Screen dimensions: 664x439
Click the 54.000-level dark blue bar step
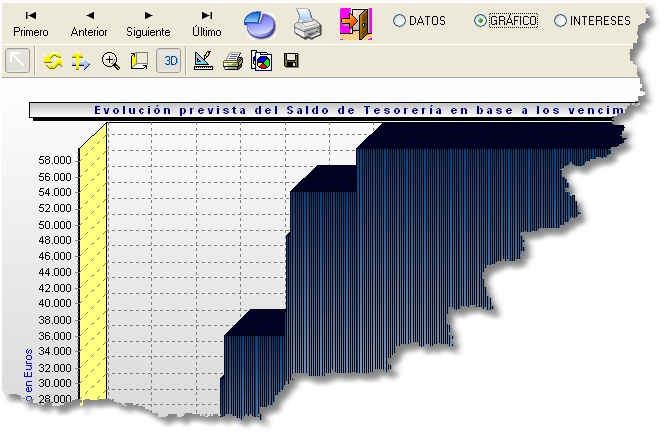[x=323, y=271]
